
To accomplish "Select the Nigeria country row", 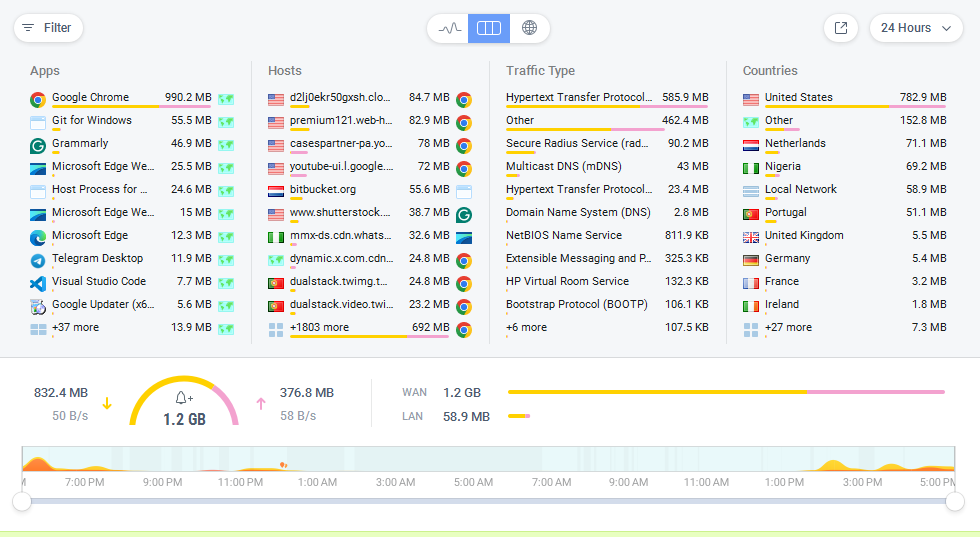I will [844, 167].
